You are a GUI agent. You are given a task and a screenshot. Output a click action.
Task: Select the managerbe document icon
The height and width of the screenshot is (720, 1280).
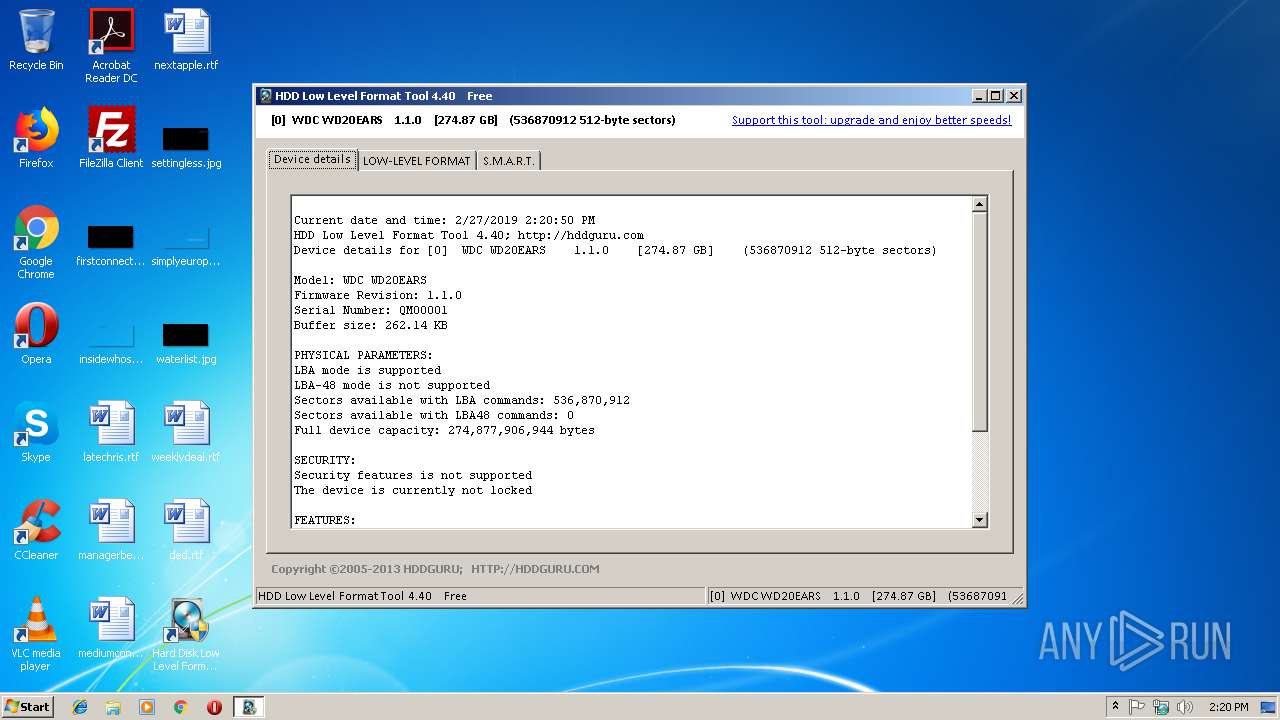(x=111, y=530)
